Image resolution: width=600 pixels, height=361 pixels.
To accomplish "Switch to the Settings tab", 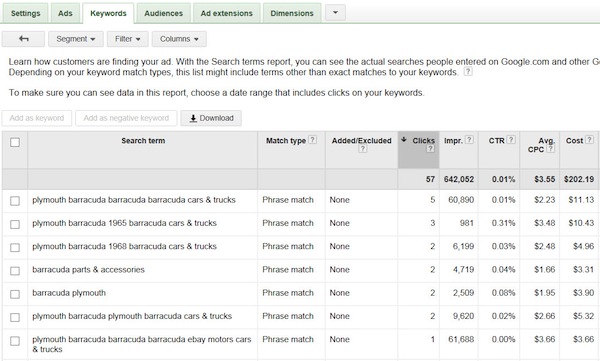I will point(25,13).
